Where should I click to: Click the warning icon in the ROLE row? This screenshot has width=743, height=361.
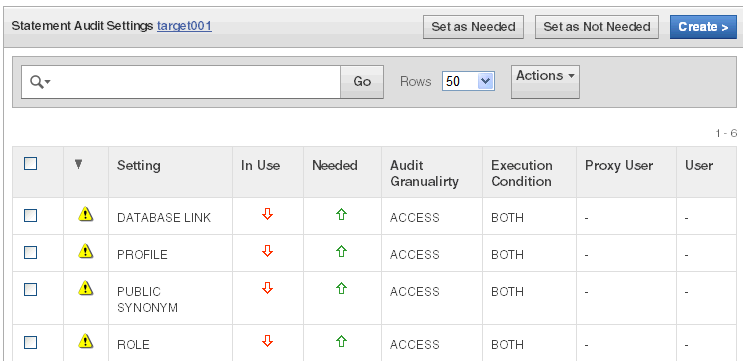pyautogui.click(x=85, y=341)
